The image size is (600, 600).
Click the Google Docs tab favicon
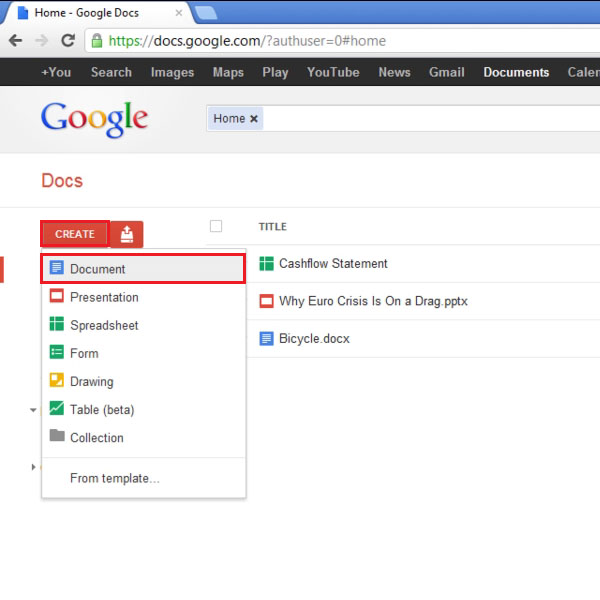click(23, 13)
